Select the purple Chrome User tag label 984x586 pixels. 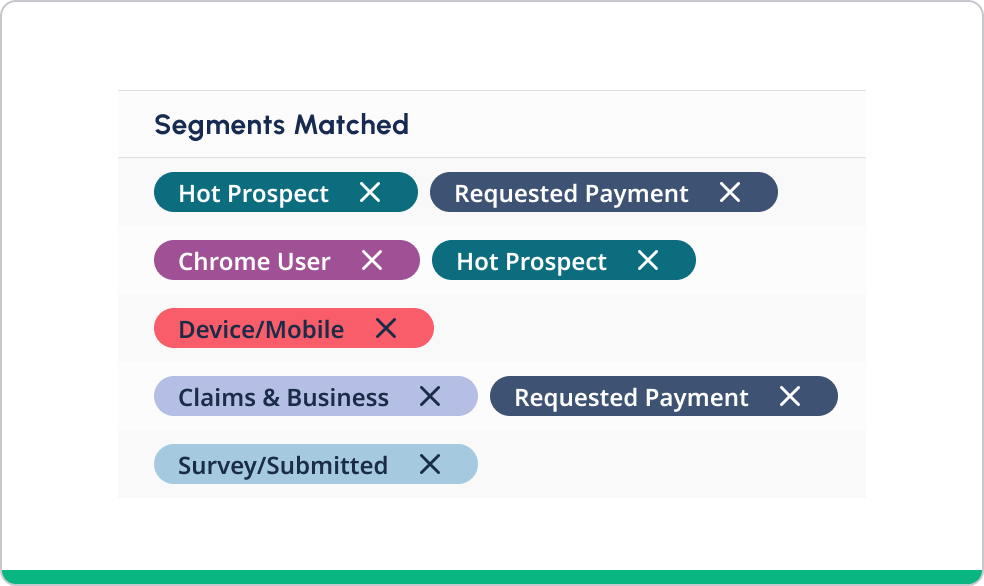(254, 261)
